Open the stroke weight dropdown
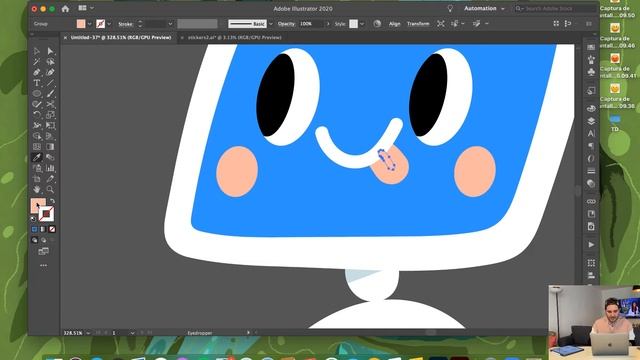 170,24
